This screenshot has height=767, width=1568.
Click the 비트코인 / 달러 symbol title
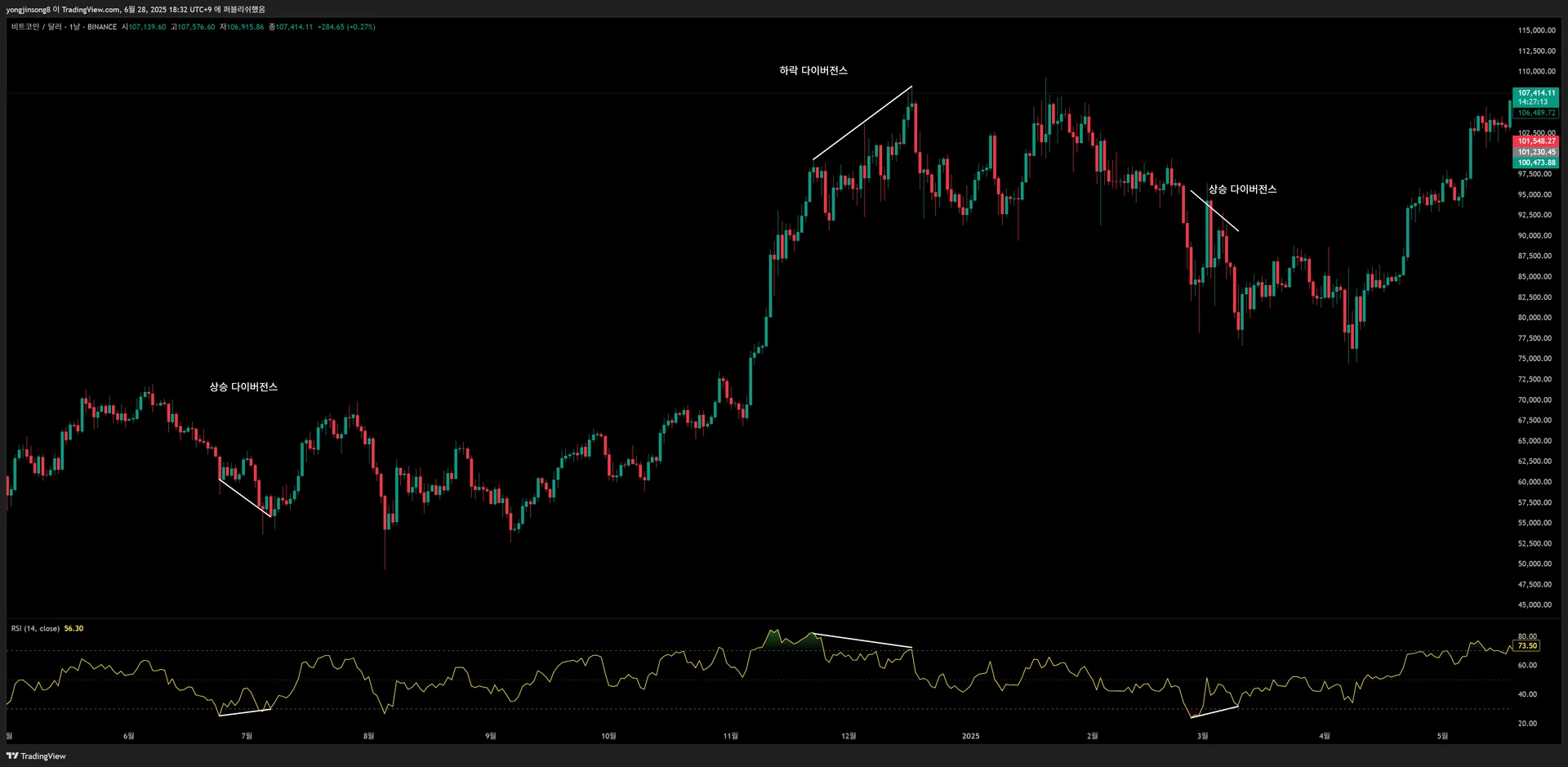[36, 27]
